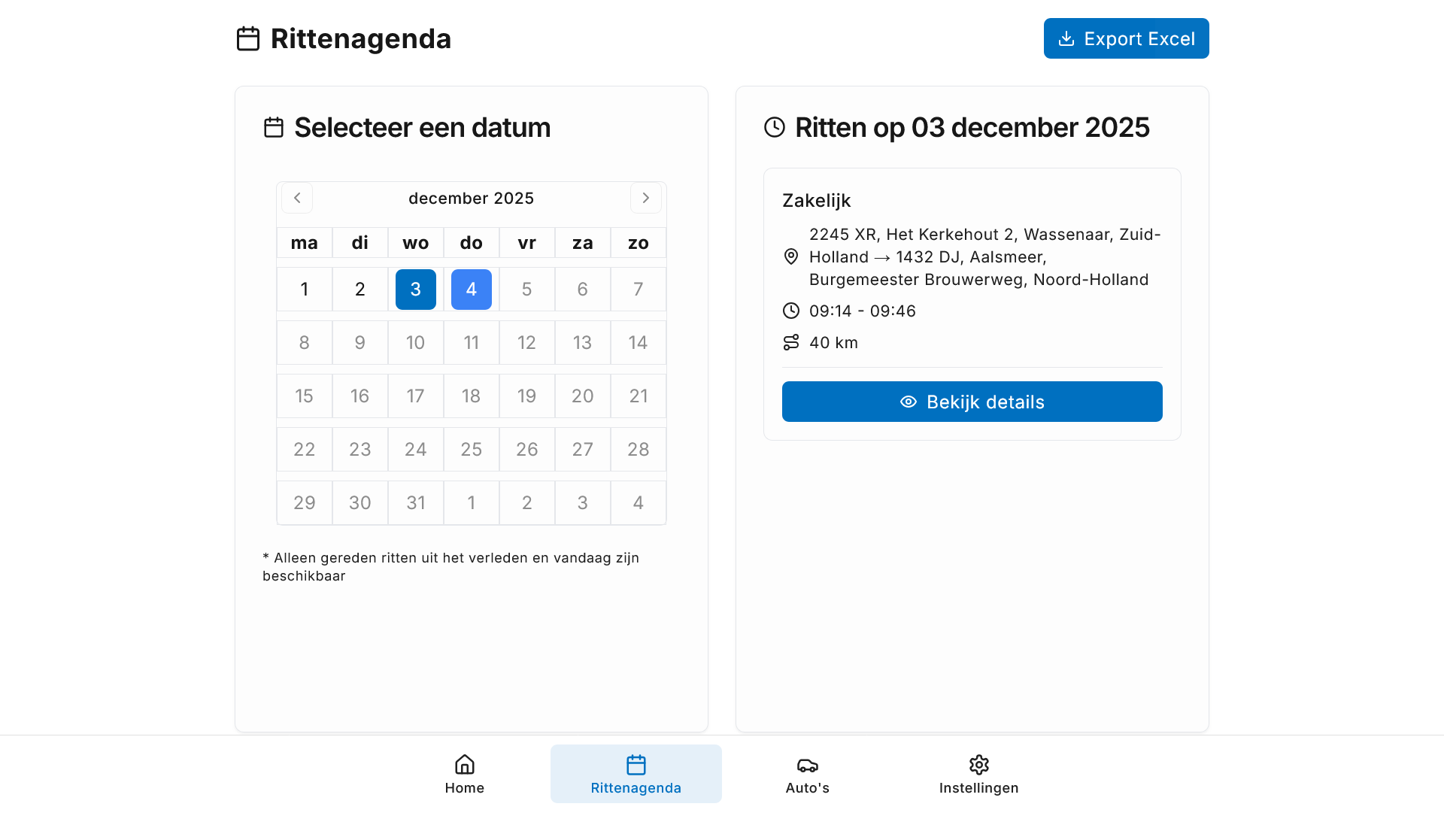The width and height of the screenshot is (1444, 840).
Task: Select date 3 in the calendar
Action: pyautogui.click(x=415, y=289)
